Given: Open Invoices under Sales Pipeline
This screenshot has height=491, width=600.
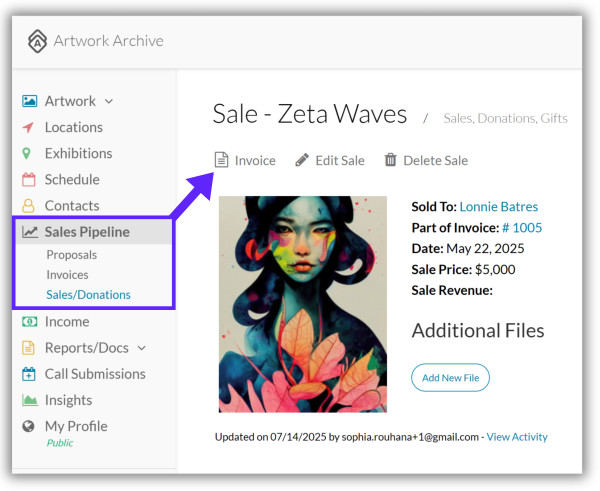Looking at the screenshot, I should tap(67, 274).
